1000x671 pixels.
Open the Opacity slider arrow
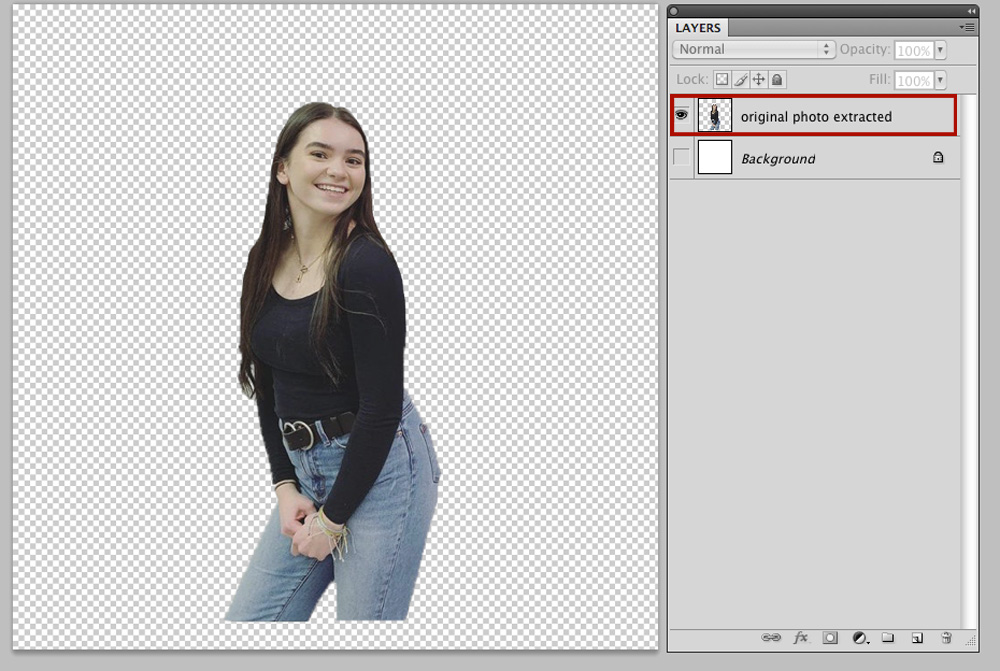pos(940,50)
